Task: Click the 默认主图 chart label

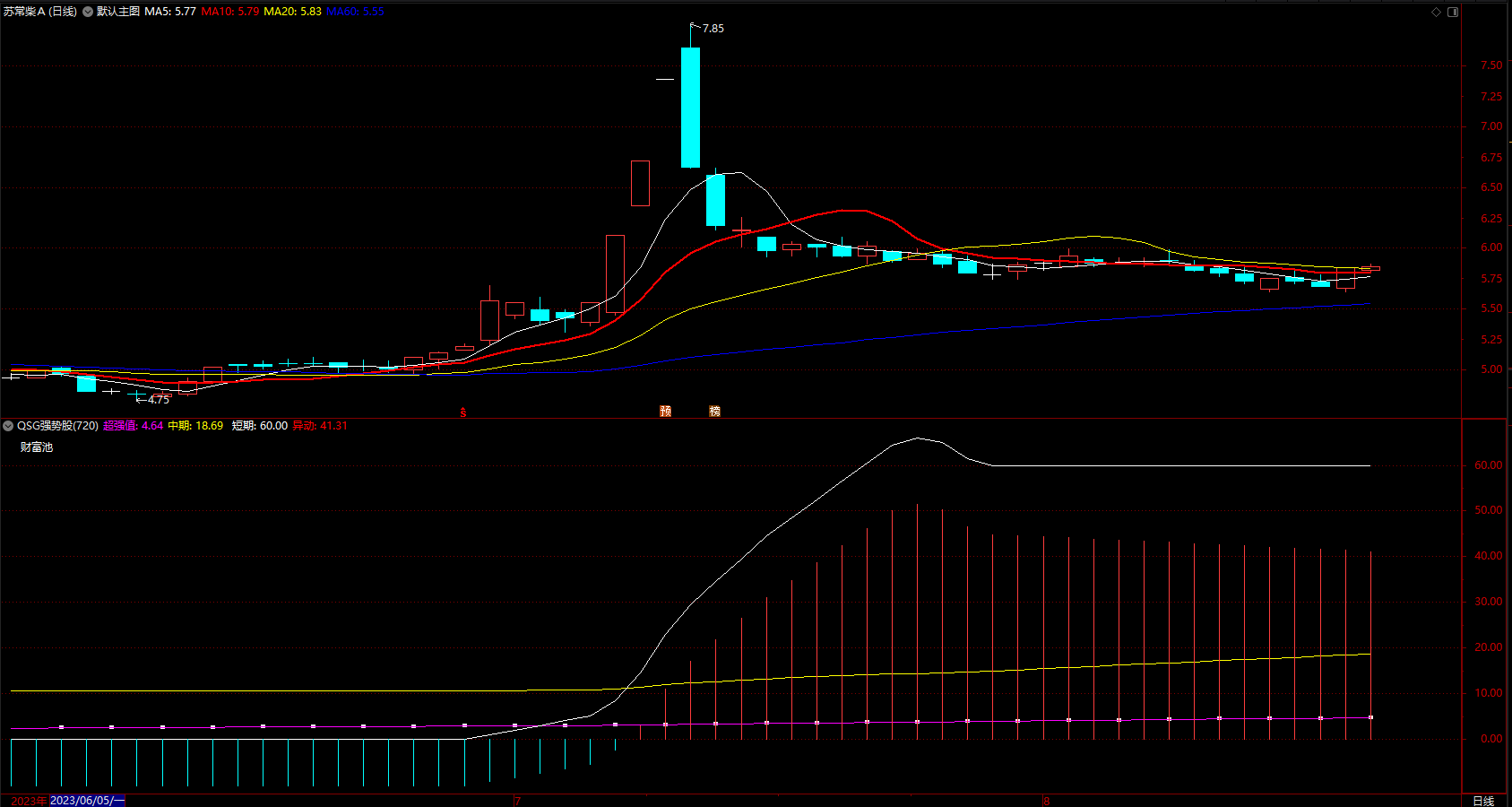Action: [118, 12]
